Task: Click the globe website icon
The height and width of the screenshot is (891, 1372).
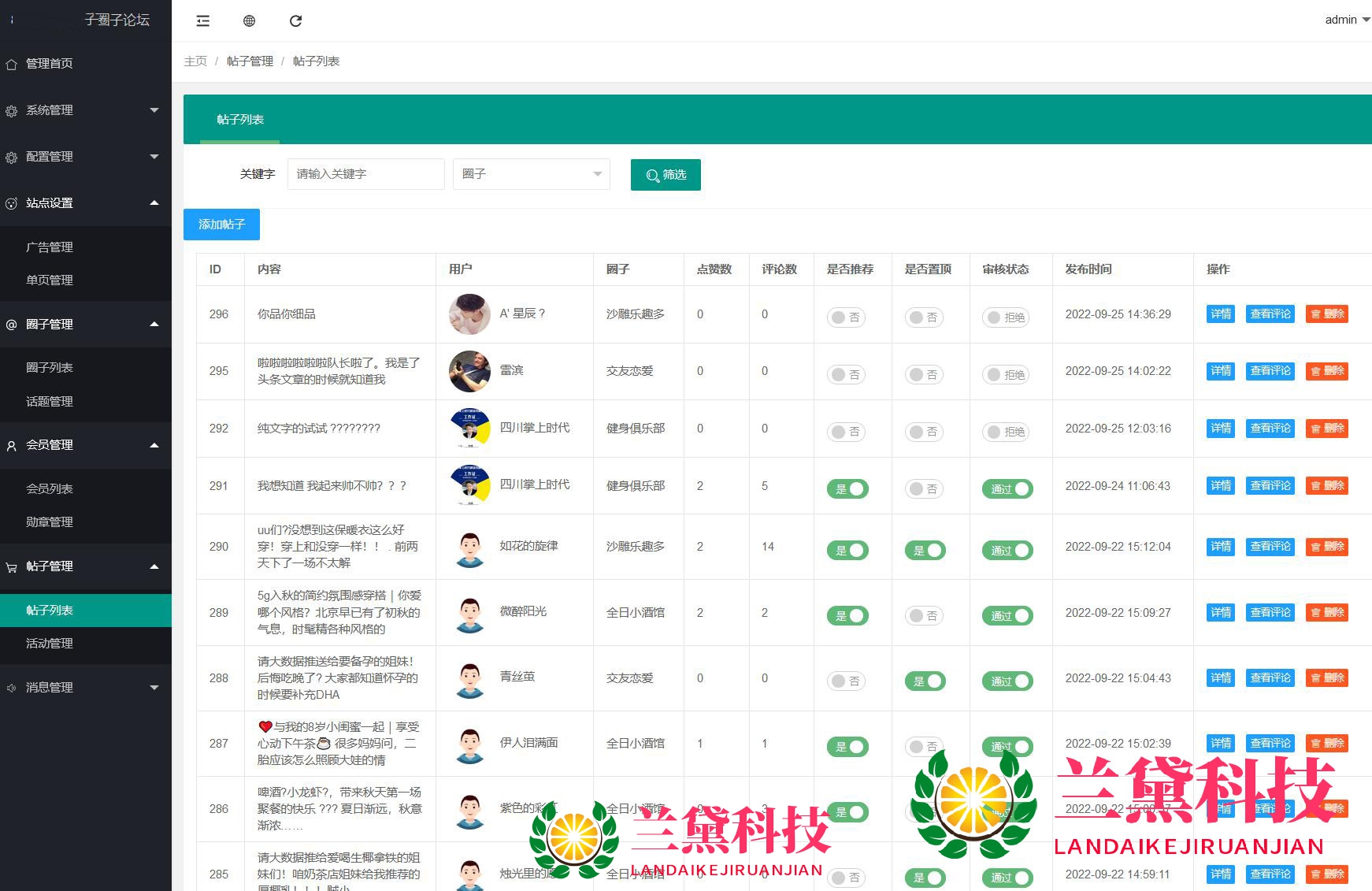Action: [x=249, y=21]
